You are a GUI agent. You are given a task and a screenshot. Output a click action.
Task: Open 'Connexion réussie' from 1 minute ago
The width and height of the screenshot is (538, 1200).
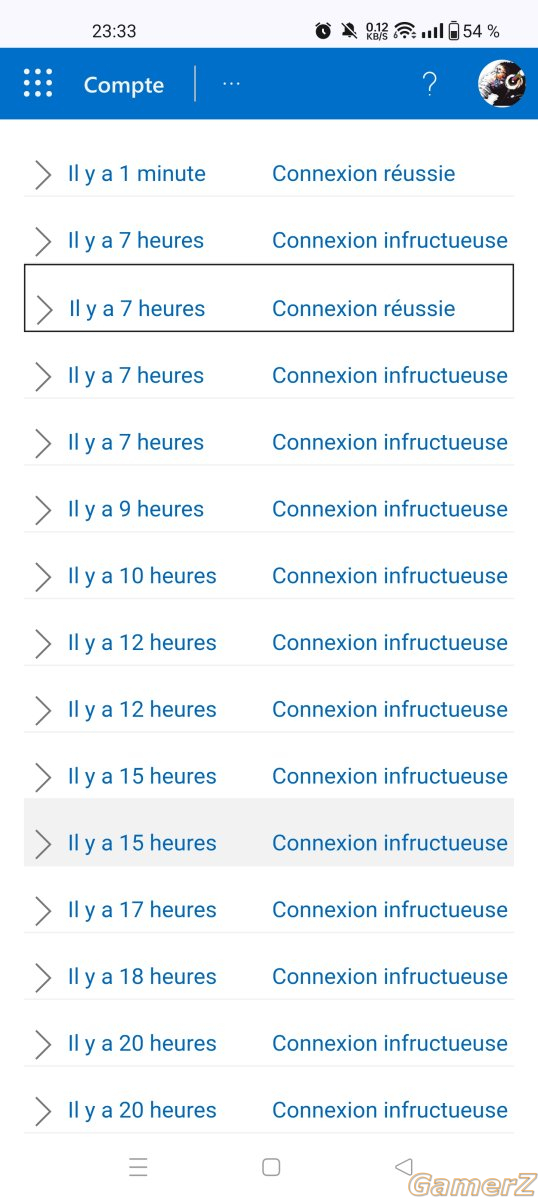(x=364, y=173)
